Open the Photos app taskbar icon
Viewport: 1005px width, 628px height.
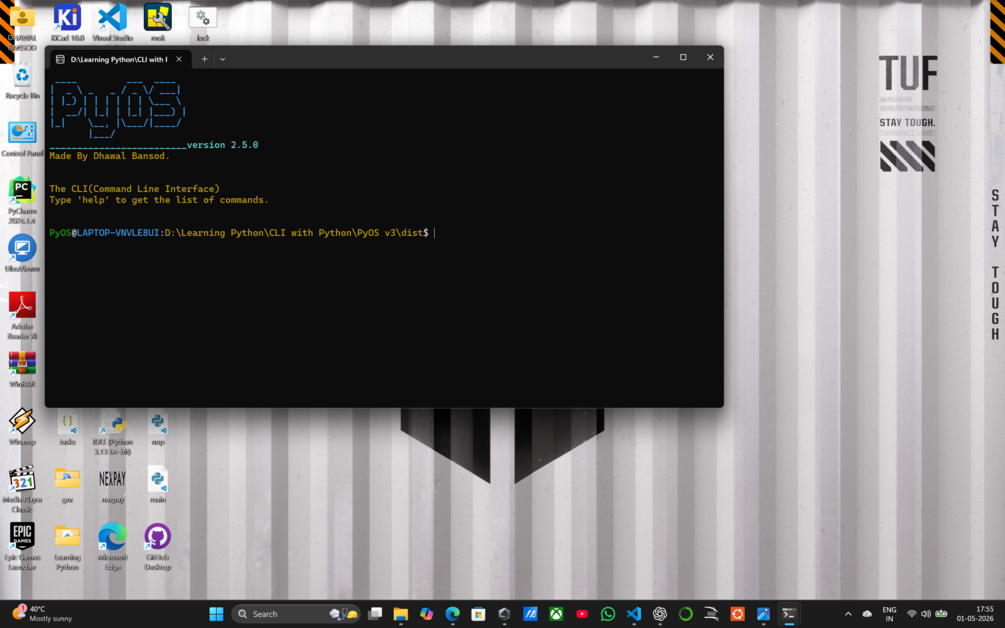coord(763,614)
